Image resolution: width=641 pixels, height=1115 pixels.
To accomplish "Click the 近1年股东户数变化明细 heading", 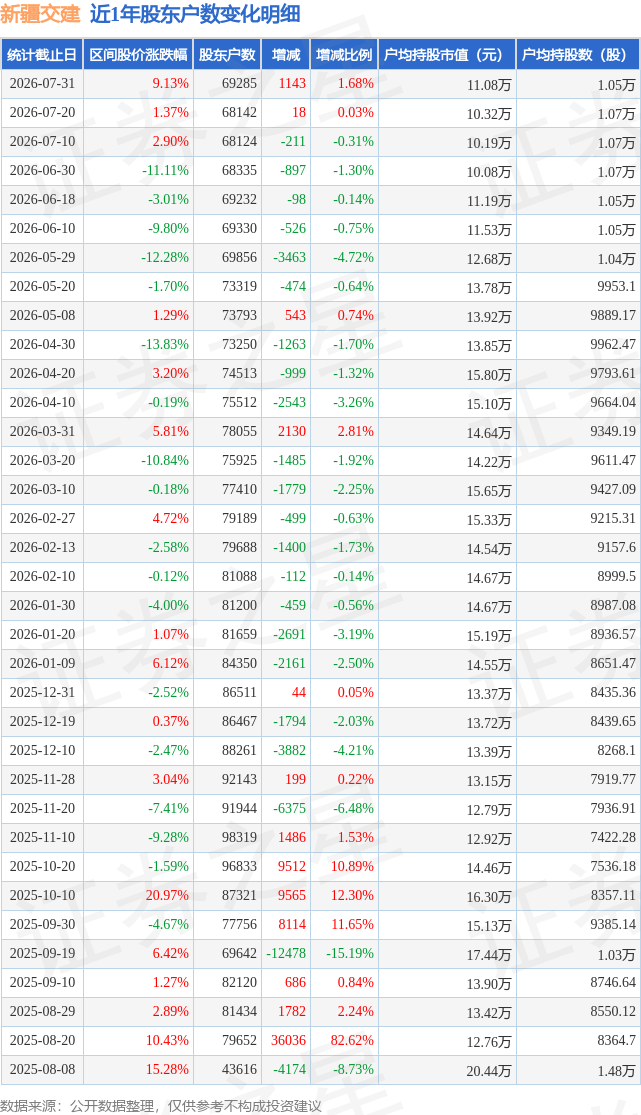I will click(x=195, y=14).
